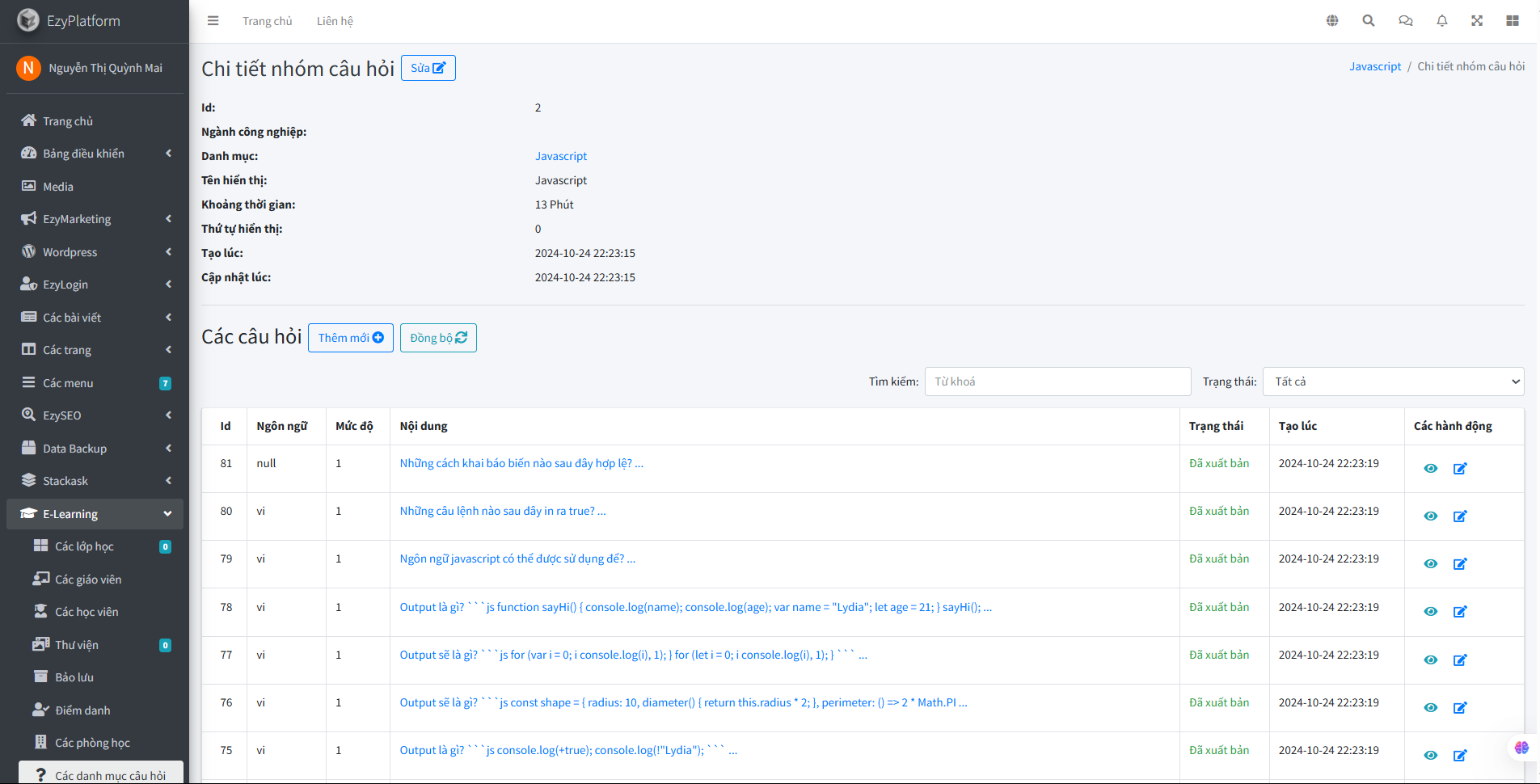
Task: Click the Bảo lưu archive icon
Action: [40, 677]
